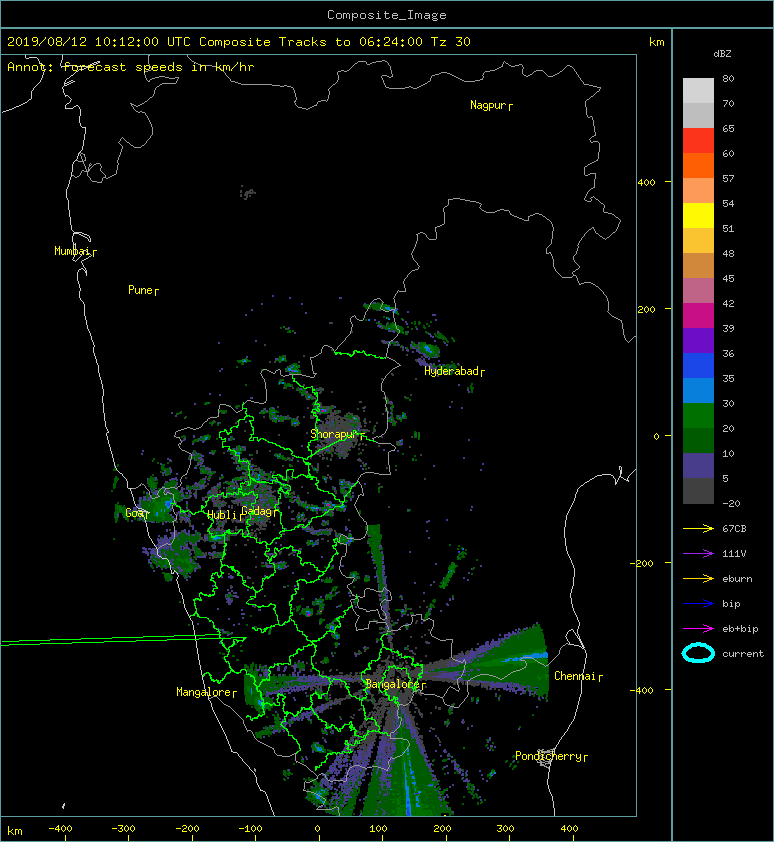Select the bright green 30 dBZ color swatch
The image size is (774, 842).
(698, 416)
